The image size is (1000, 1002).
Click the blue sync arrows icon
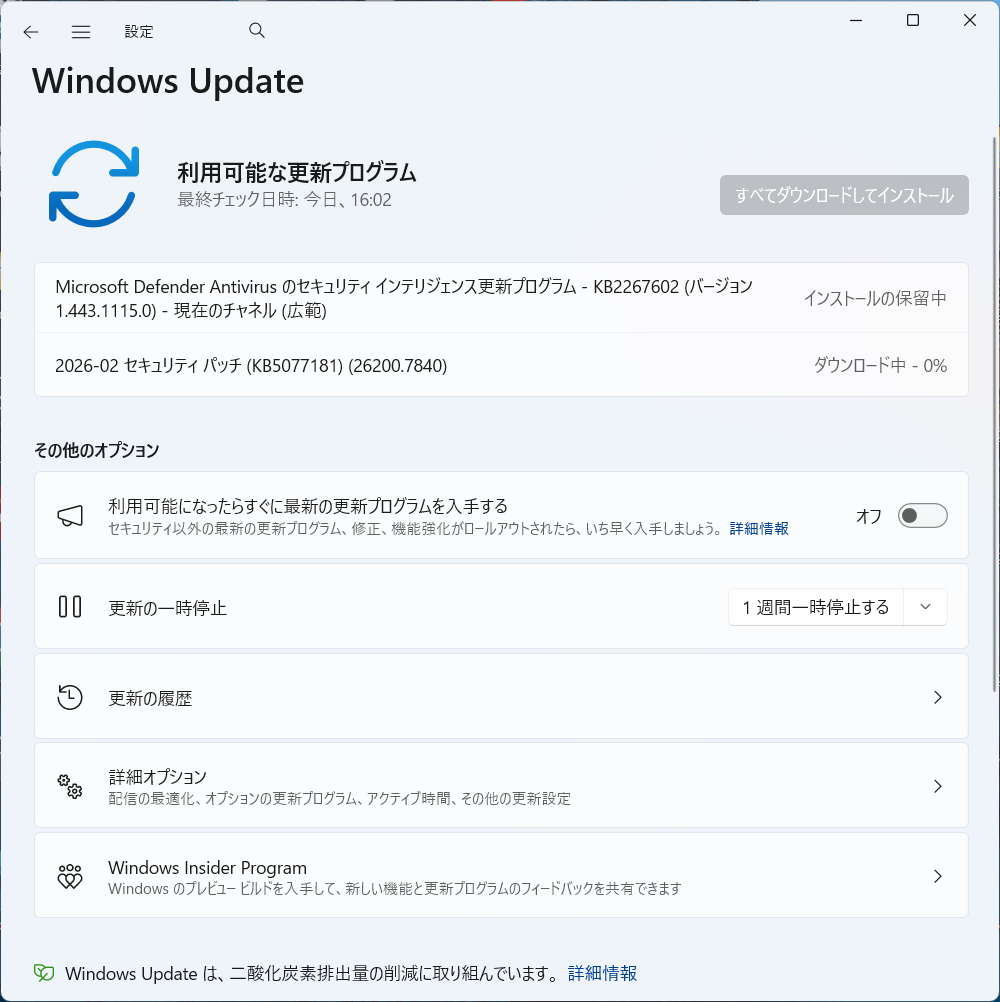point(94,184)
